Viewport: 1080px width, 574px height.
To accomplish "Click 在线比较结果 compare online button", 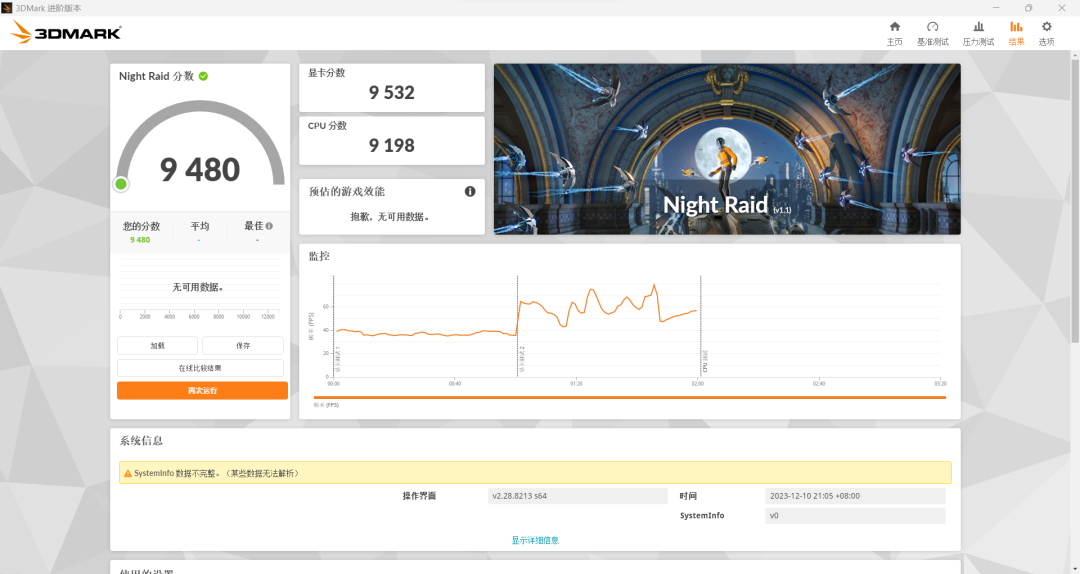I will 200,368.
